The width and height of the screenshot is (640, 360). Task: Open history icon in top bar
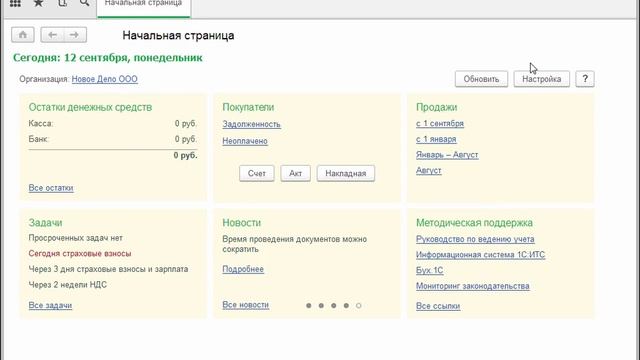62,3
